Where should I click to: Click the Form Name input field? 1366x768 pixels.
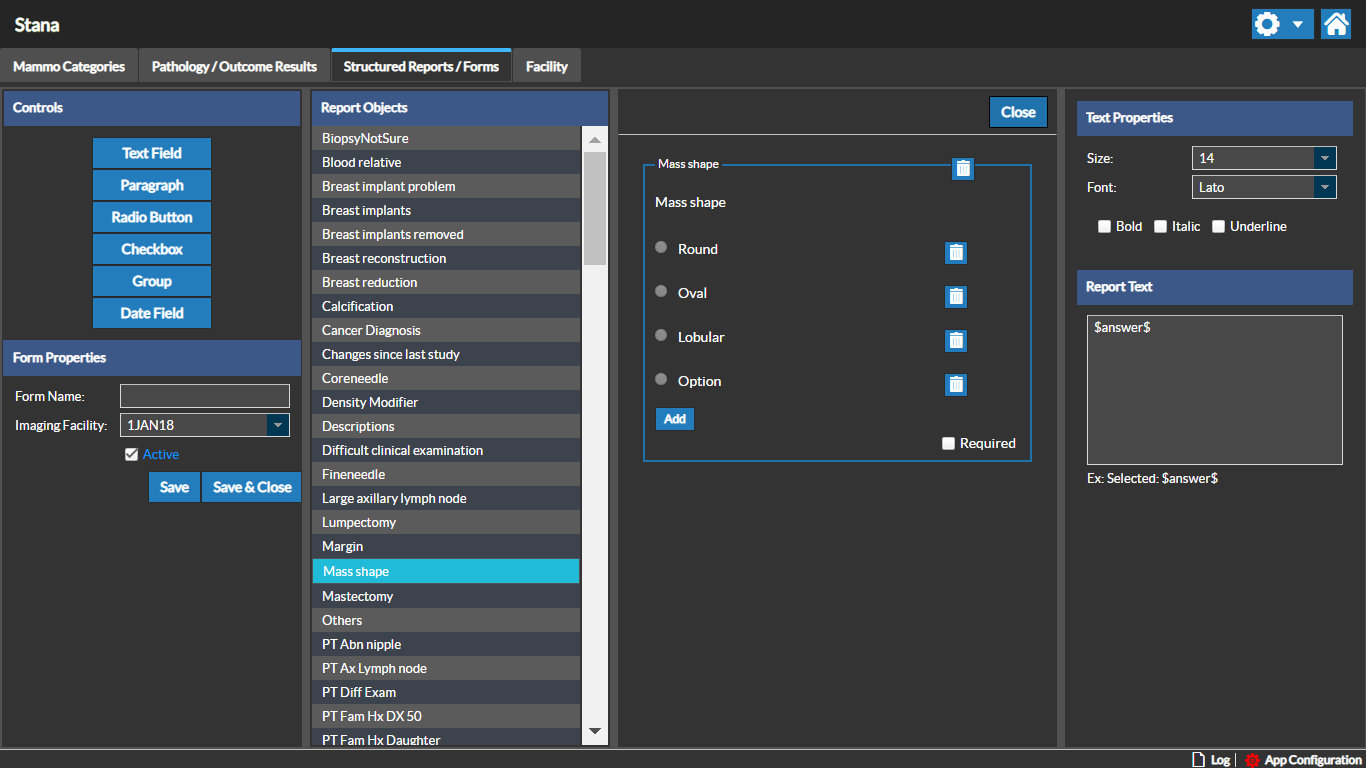(205, 396)
